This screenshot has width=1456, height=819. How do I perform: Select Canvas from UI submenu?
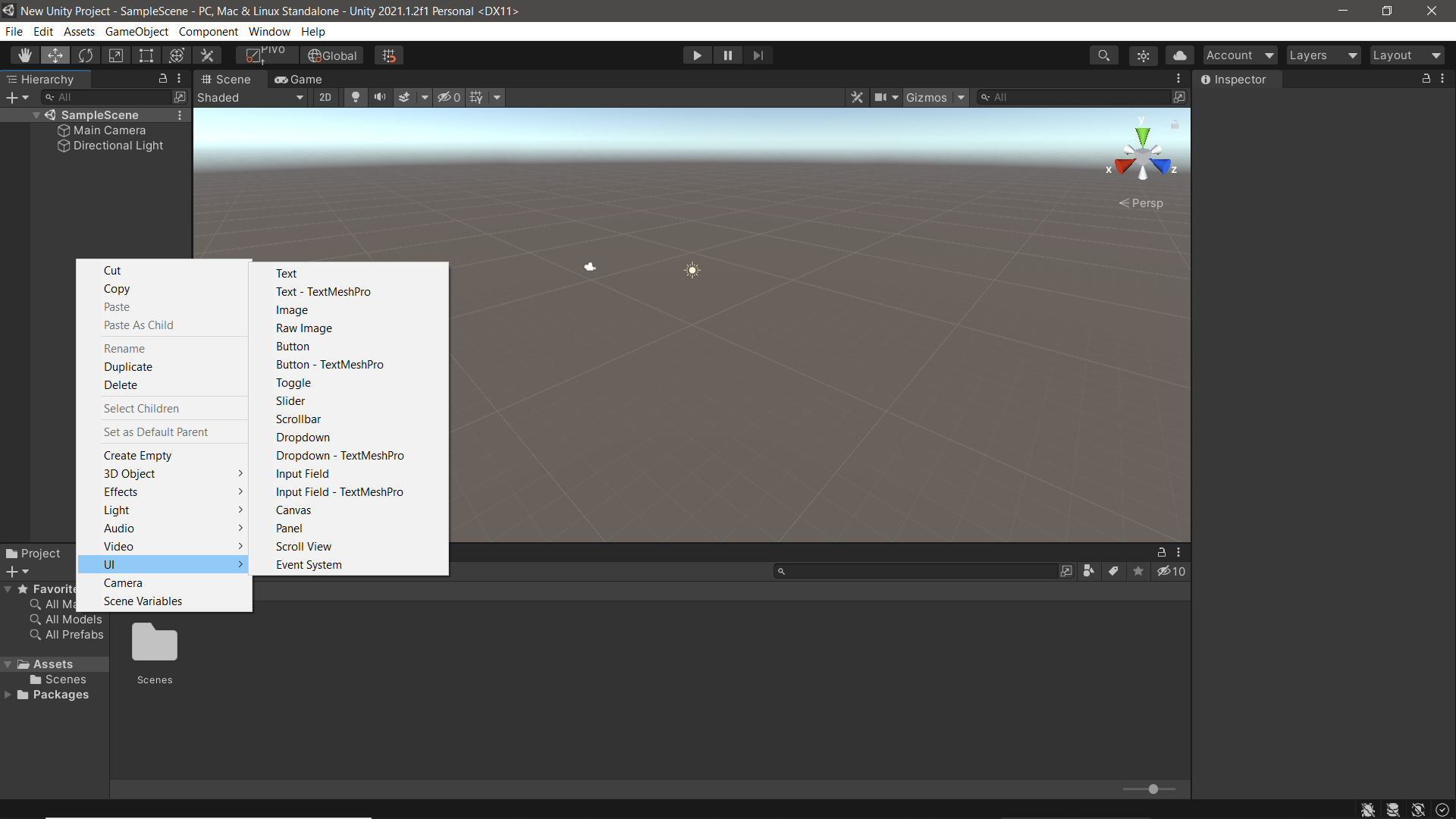click(294, 509)
